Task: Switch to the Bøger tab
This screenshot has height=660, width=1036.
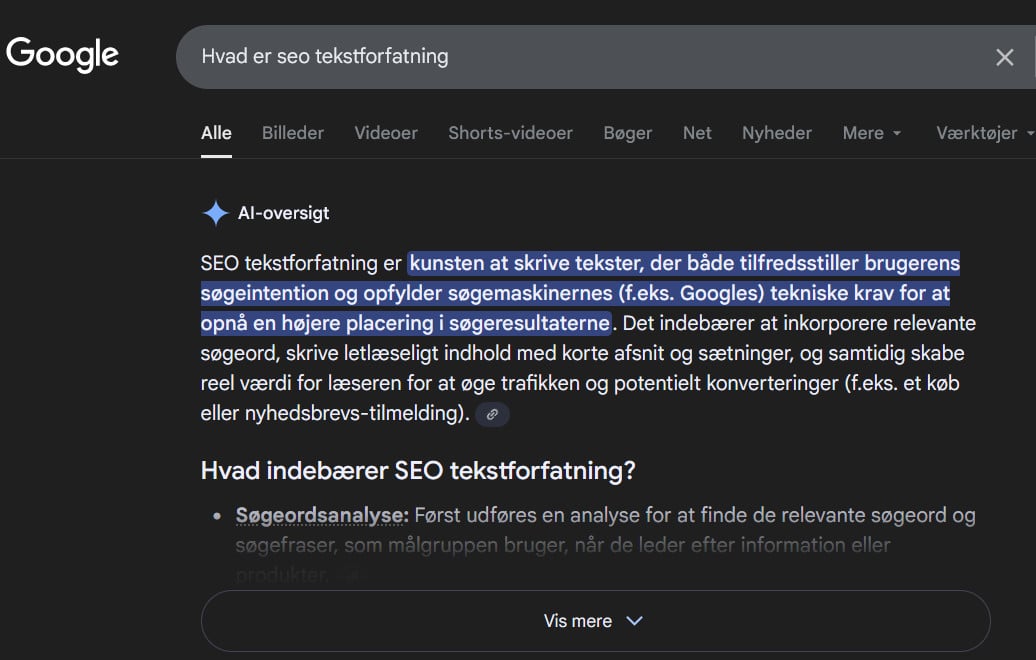Action: 628,132
